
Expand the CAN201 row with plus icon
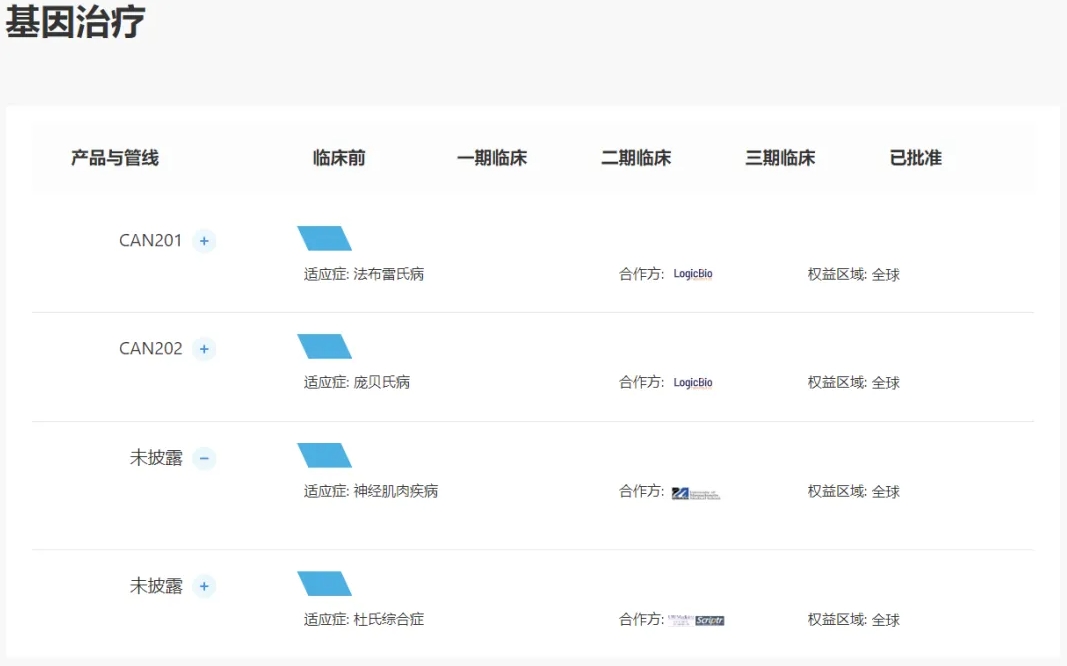pyautogui.click(x=204, y=241)
